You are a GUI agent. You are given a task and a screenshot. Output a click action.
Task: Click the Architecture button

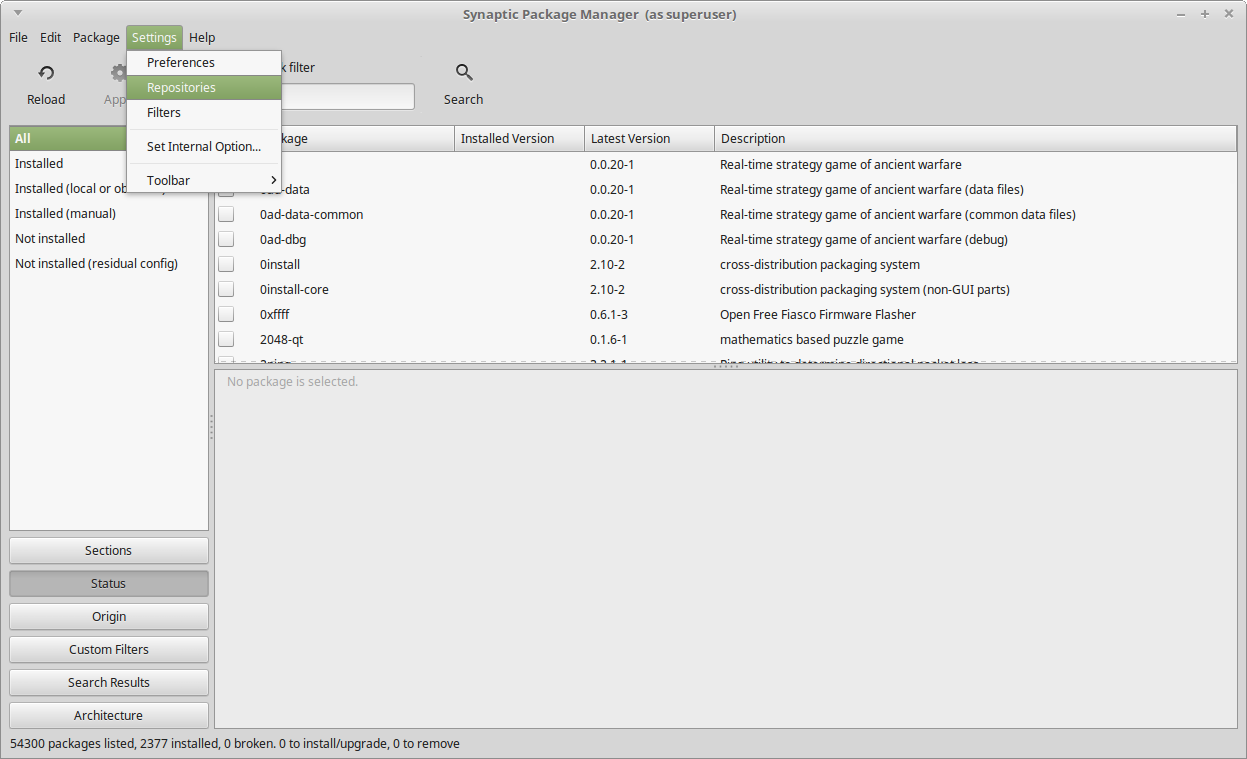[x=109, y=715]
